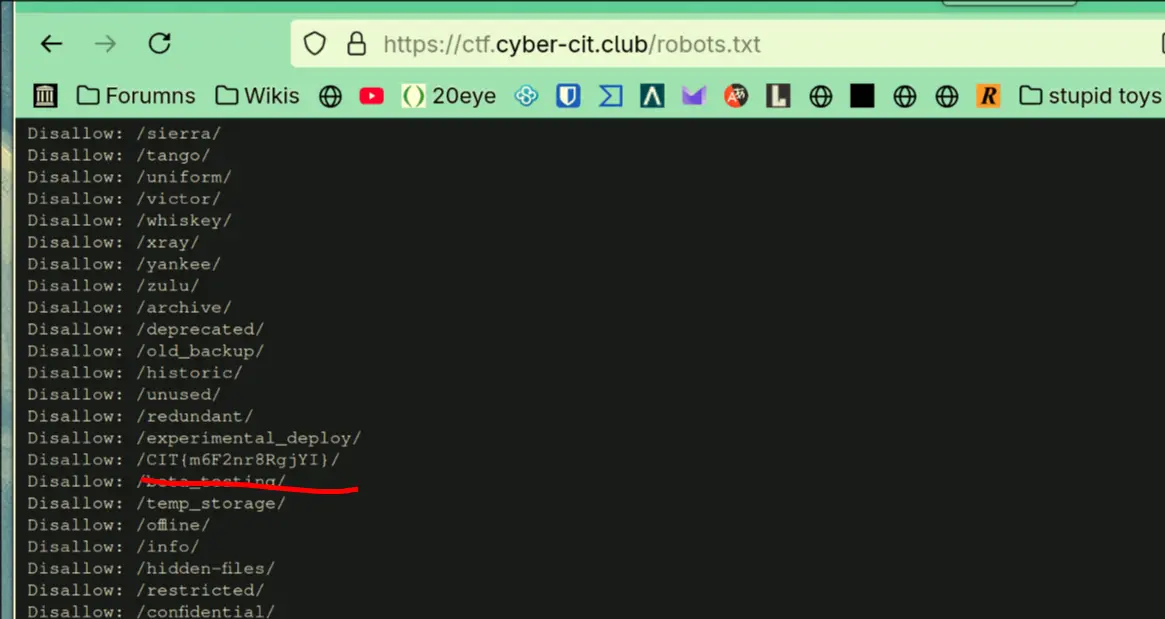Open the YouTube bookmark

[372, 96]
